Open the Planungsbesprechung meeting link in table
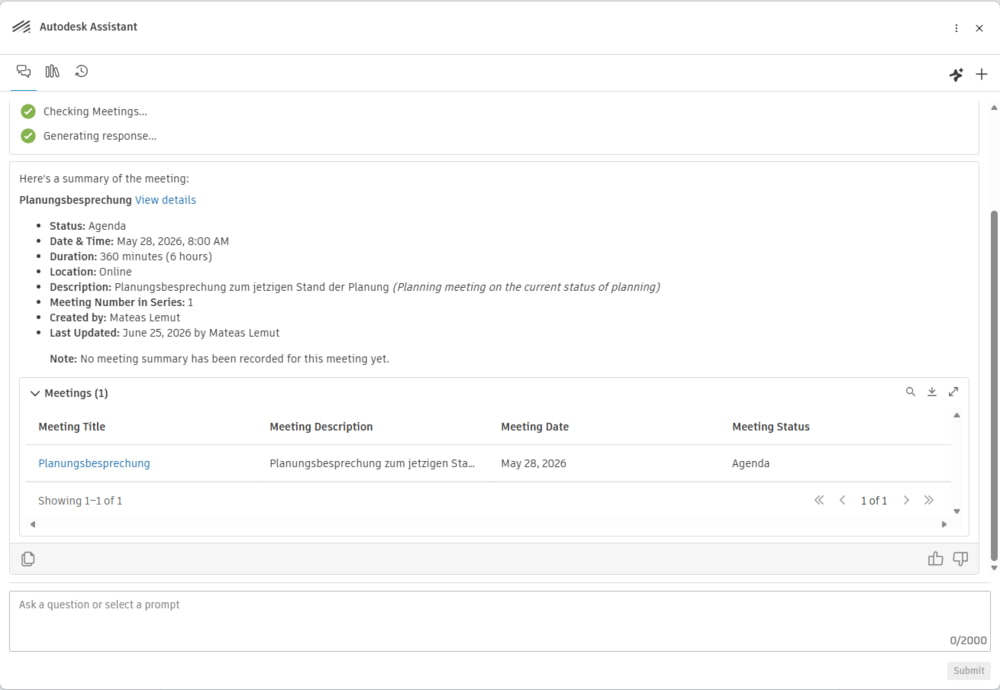Viewport: 1000px width, 690px height. [94, 464]
